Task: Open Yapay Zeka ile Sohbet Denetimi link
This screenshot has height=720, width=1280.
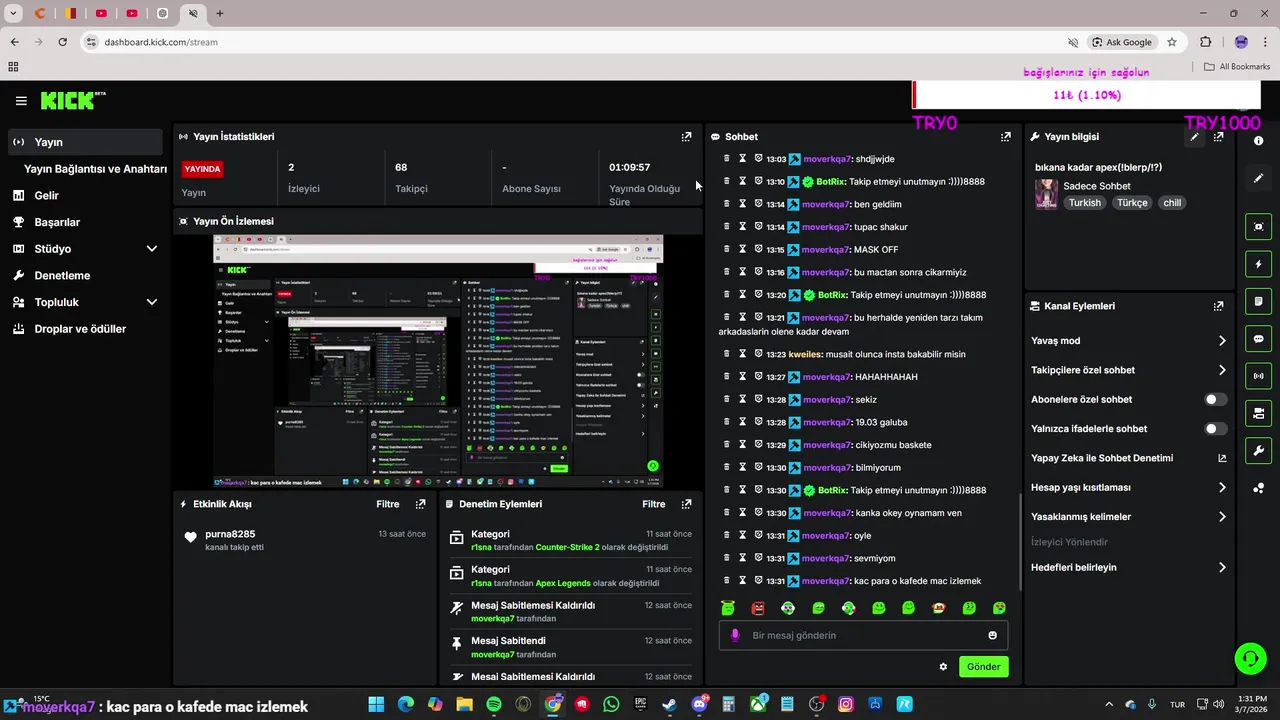Action: click(x=1129, y=459)
